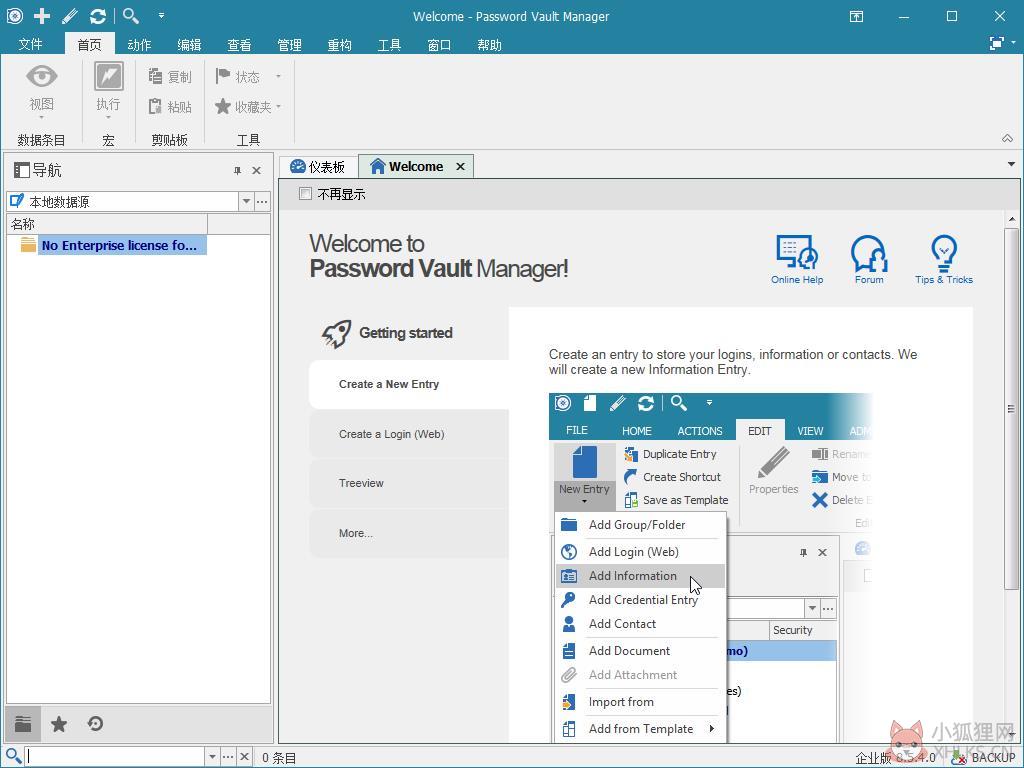Switch to the 重构 ribbon tab
Image resolution: width=1024 pixels, height=768 pixels.
coord(340,44)
